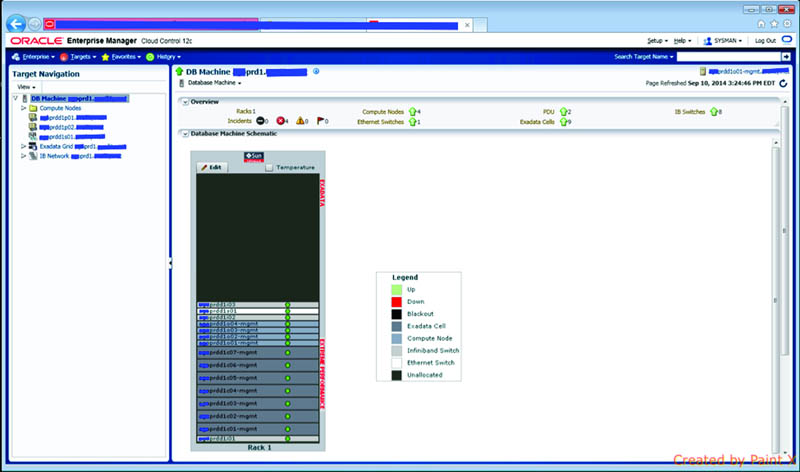This screenshot has width=800, height=472.
Task: Open the Search Target Name dropdown
Action: 644,57
